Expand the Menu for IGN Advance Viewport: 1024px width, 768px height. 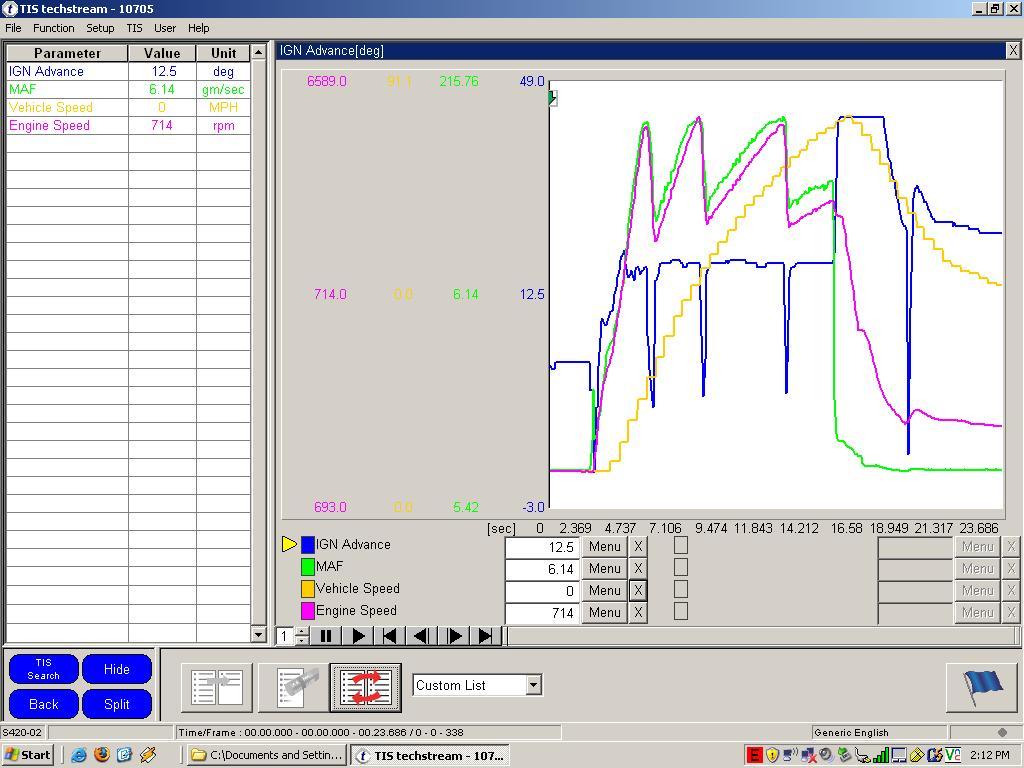604,546
